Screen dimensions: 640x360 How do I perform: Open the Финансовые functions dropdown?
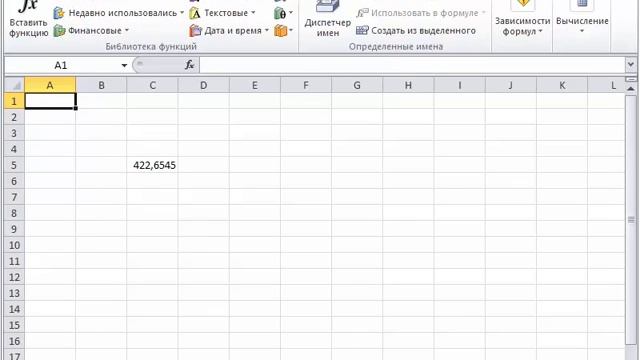pos(91,31)
